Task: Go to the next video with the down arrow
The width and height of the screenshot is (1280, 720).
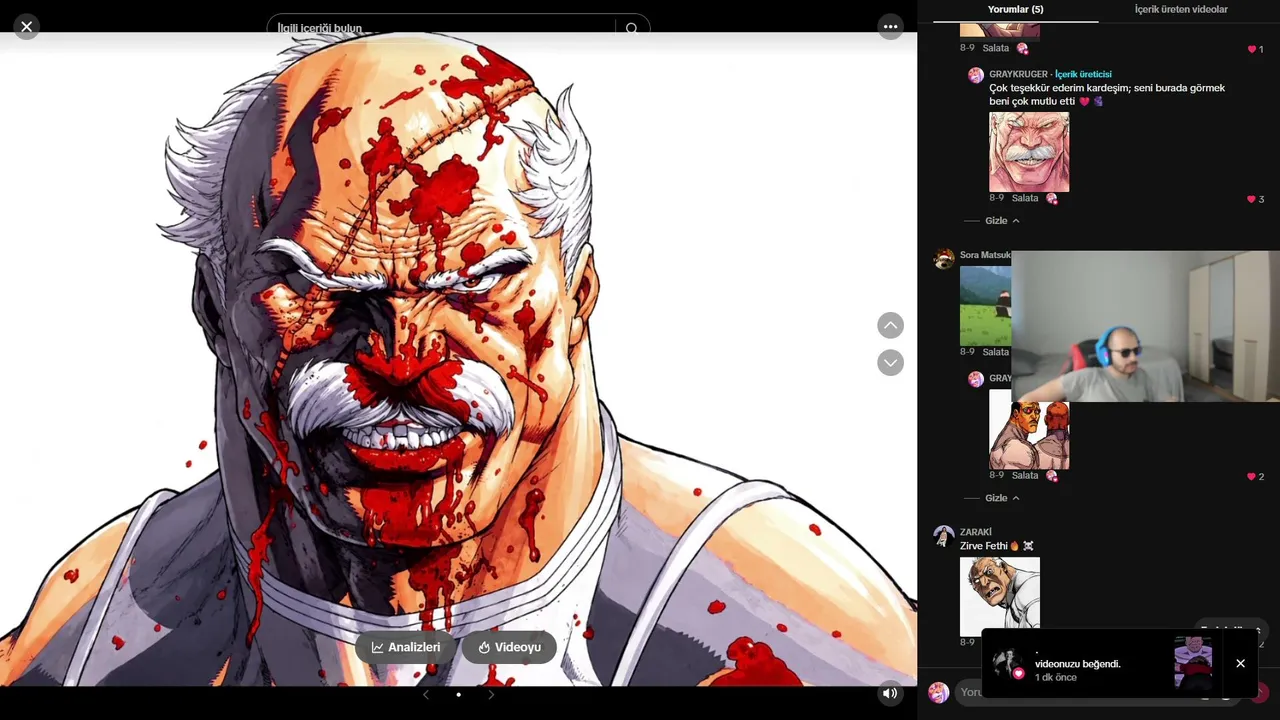Action: 890,362
